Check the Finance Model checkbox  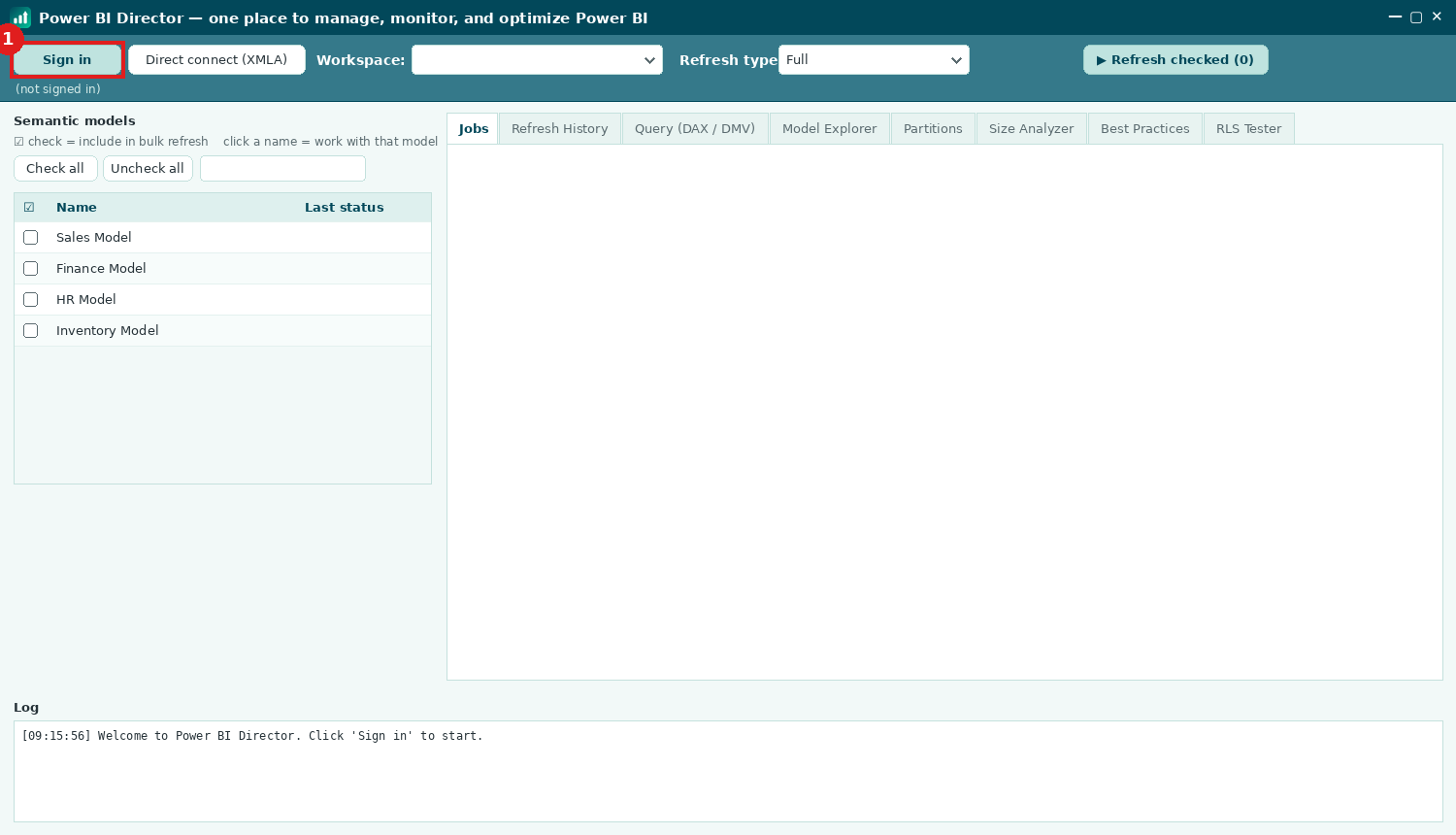pos(31,269)
